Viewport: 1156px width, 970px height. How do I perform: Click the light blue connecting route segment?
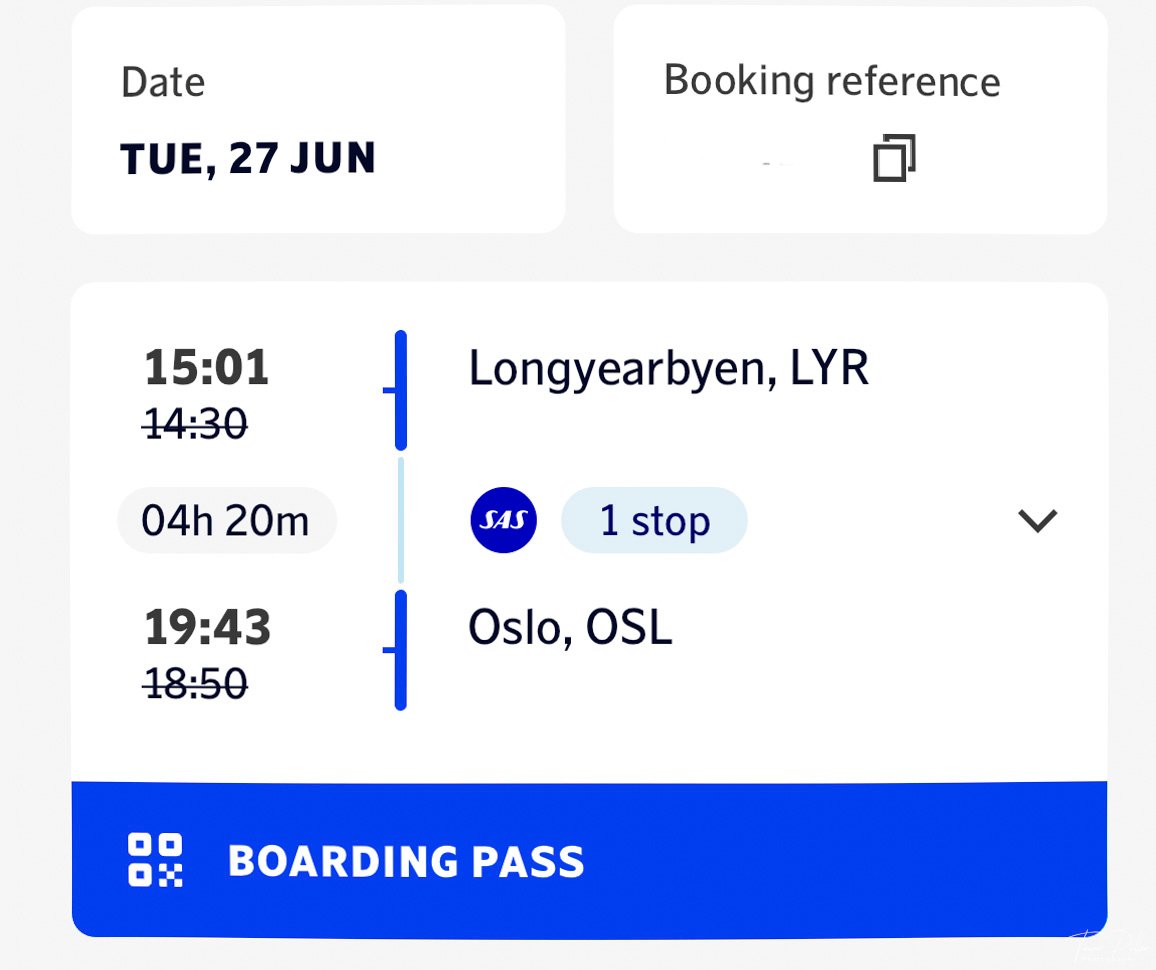coord(400,520)
